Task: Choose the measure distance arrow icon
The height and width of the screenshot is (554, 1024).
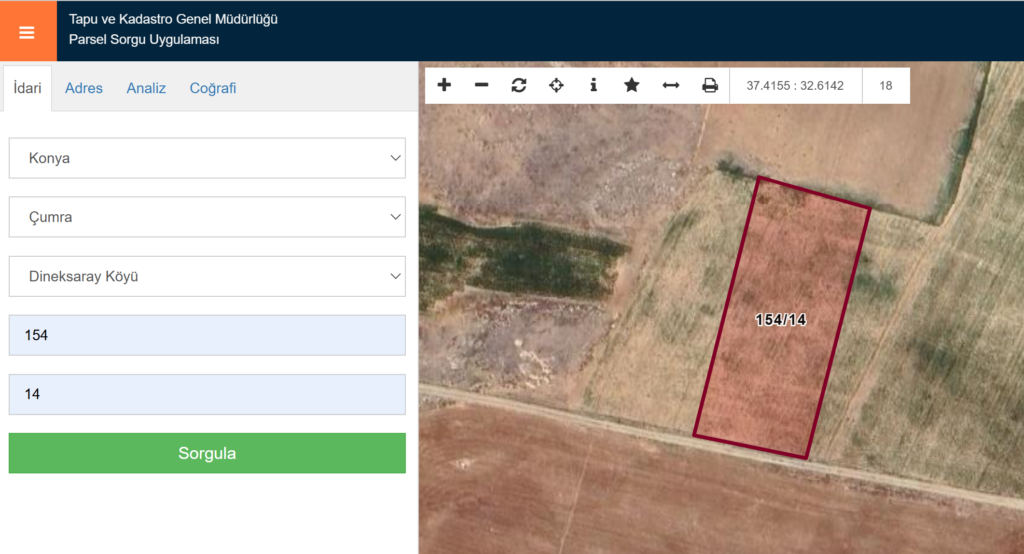Action: tap(671, 86)
